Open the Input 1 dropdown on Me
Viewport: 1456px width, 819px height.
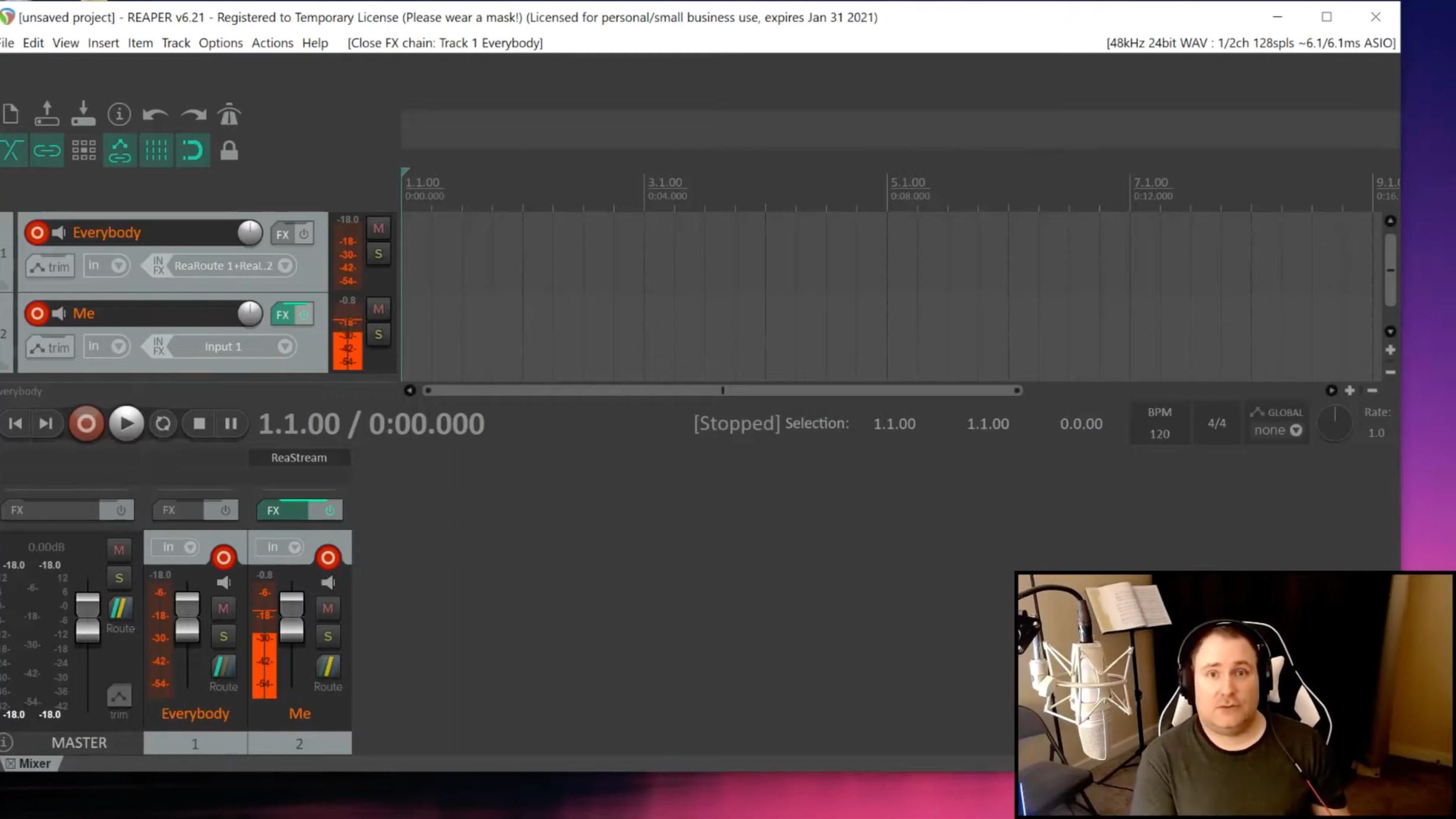coord(285,347)
